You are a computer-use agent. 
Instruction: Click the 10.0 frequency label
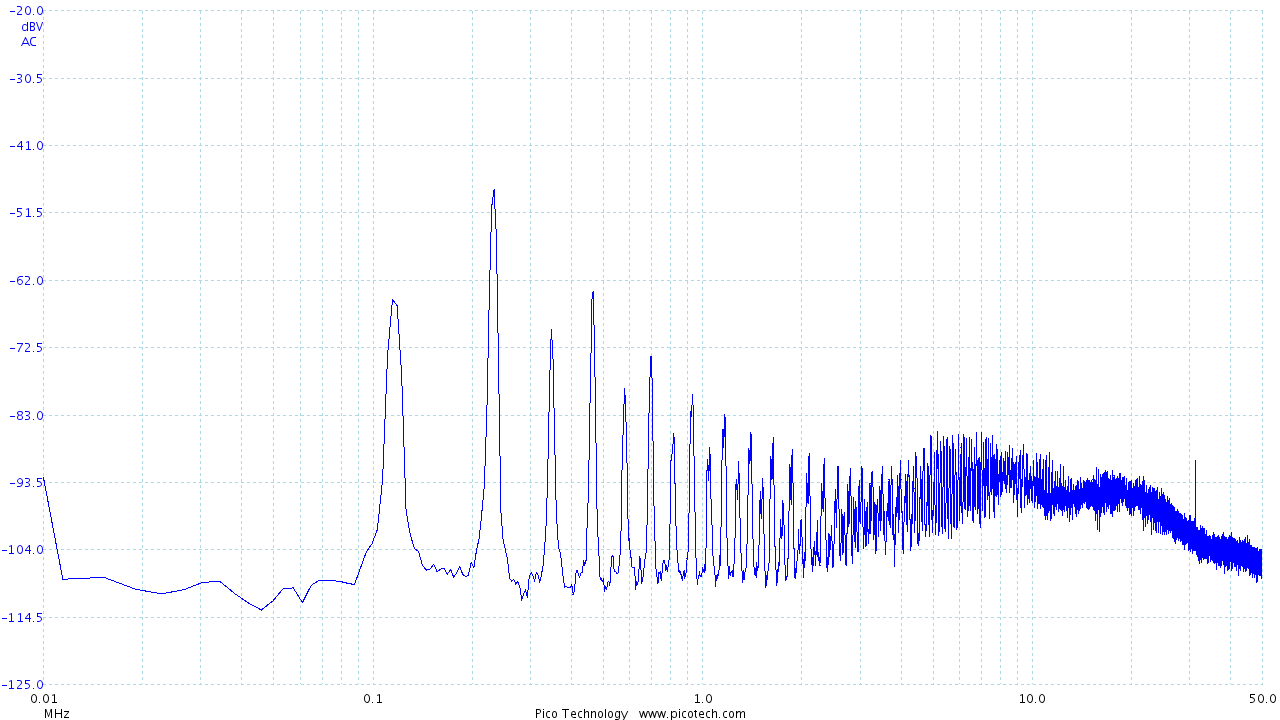click(1032, 697)
